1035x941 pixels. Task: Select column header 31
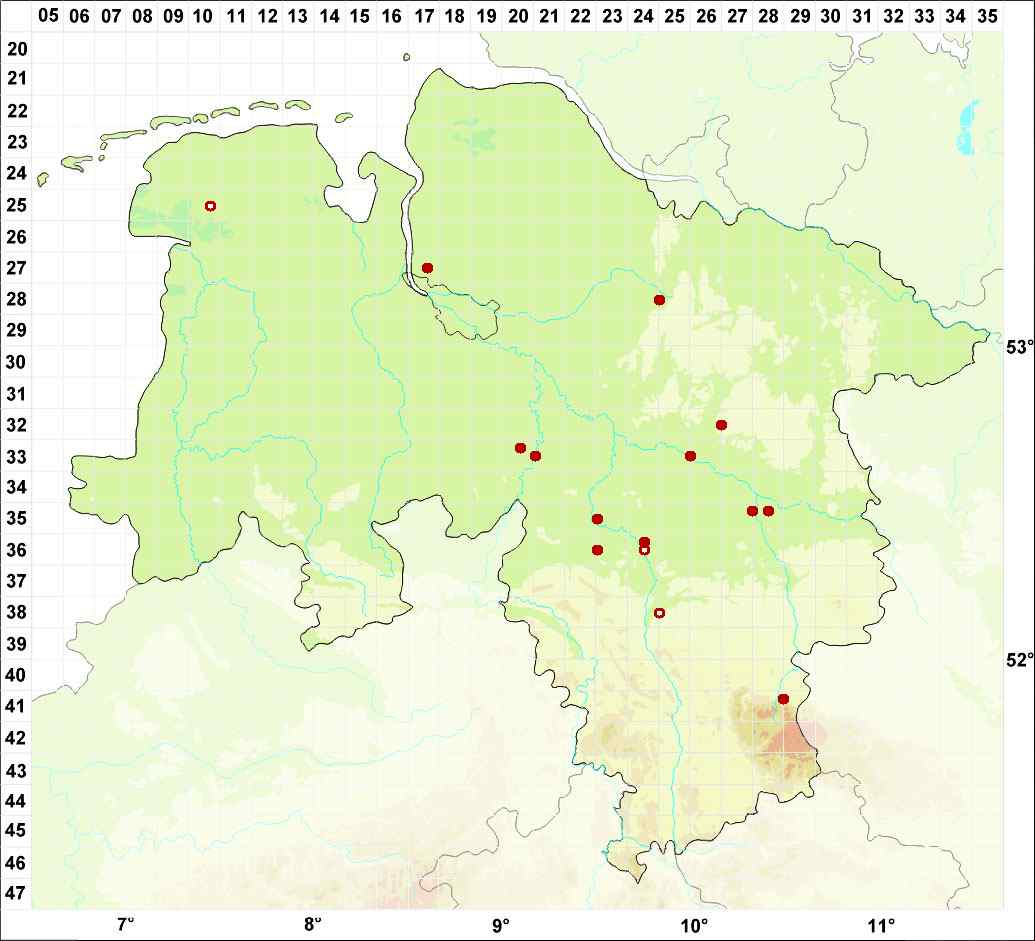click(x=862, y=16)
